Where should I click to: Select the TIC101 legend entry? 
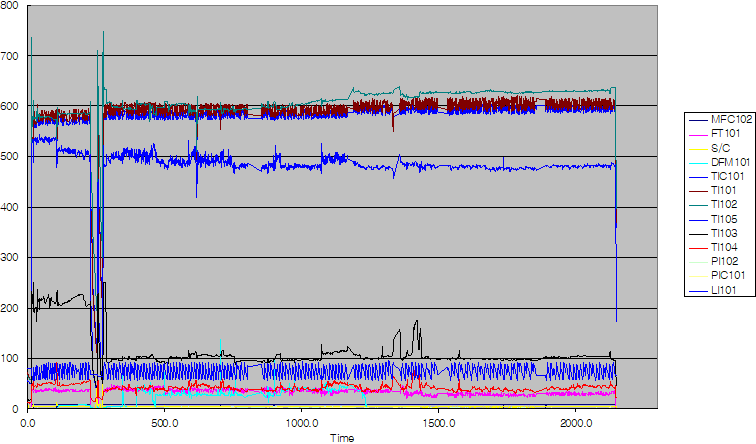pos(716,176)
